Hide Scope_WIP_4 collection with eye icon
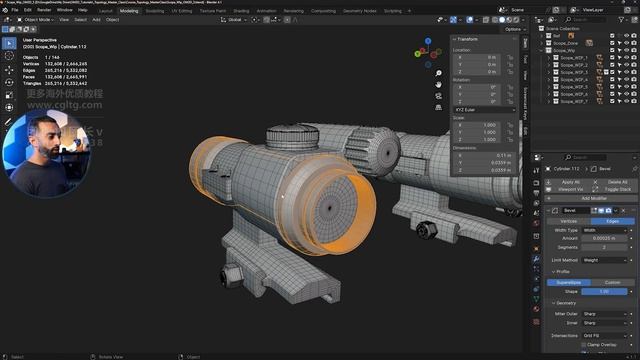Viewport: 640px width, 360px height. (627, 80)
